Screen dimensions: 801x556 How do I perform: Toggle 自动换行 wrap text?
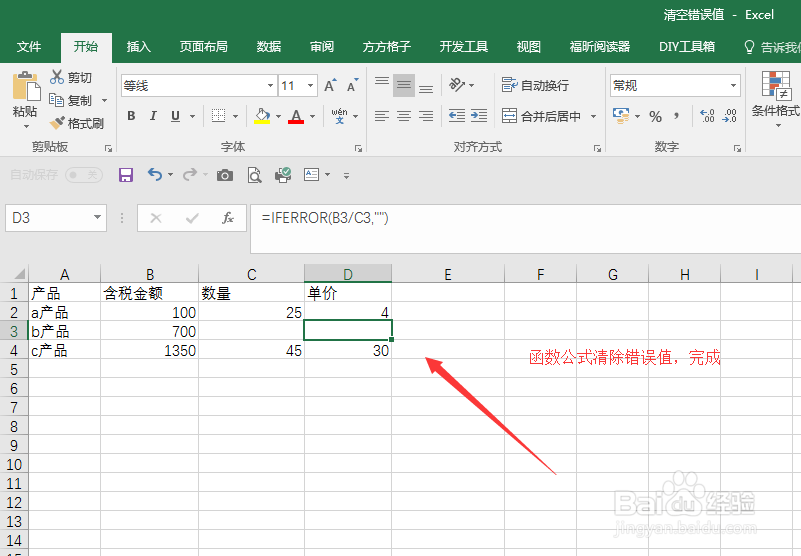coord(535,85)
